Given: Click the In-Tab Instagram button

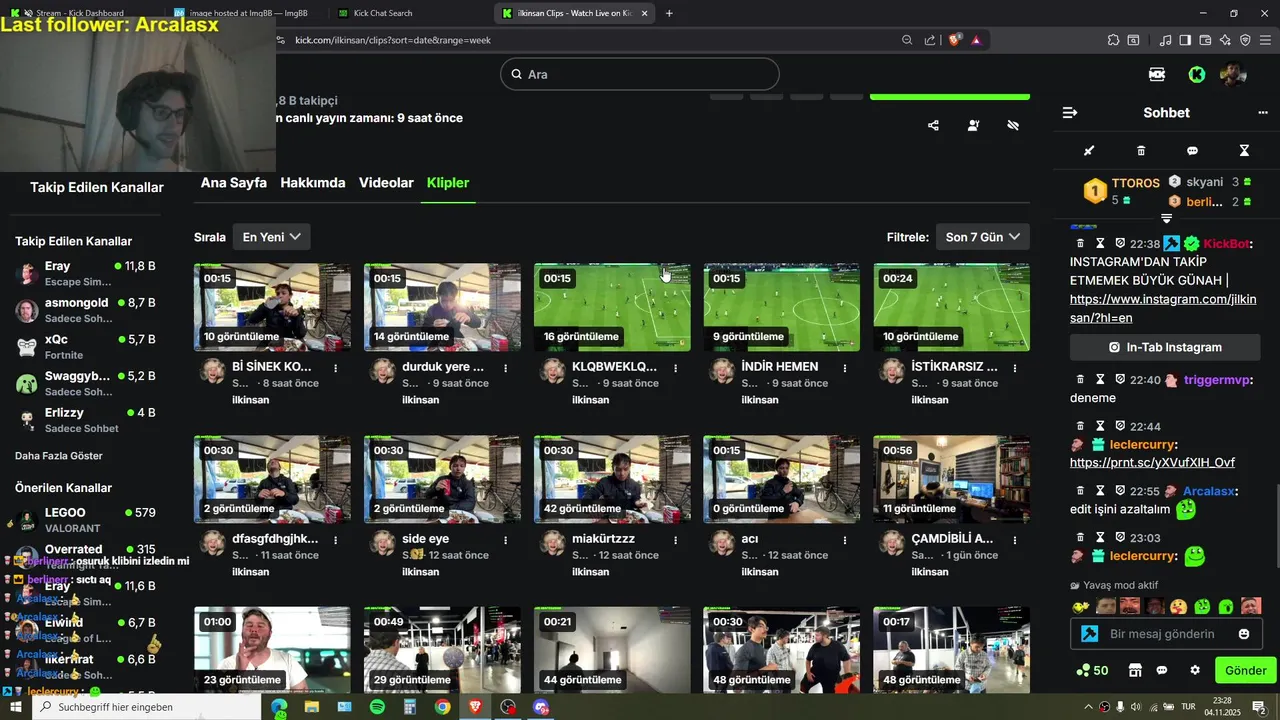Looking at the screenshot, I should point(1165,347).
